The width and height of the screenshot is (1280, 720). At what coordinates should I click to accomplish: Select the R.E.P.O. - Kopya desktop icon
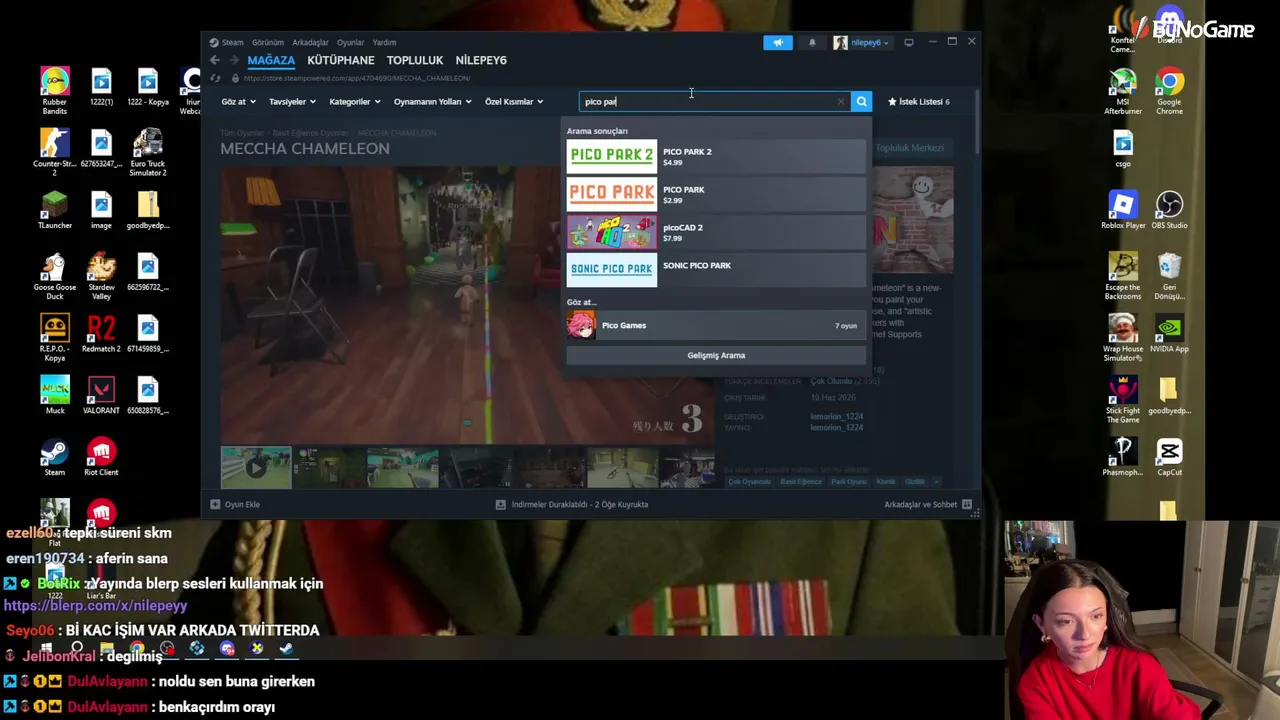pyautogui.click(x=55, y=339)
